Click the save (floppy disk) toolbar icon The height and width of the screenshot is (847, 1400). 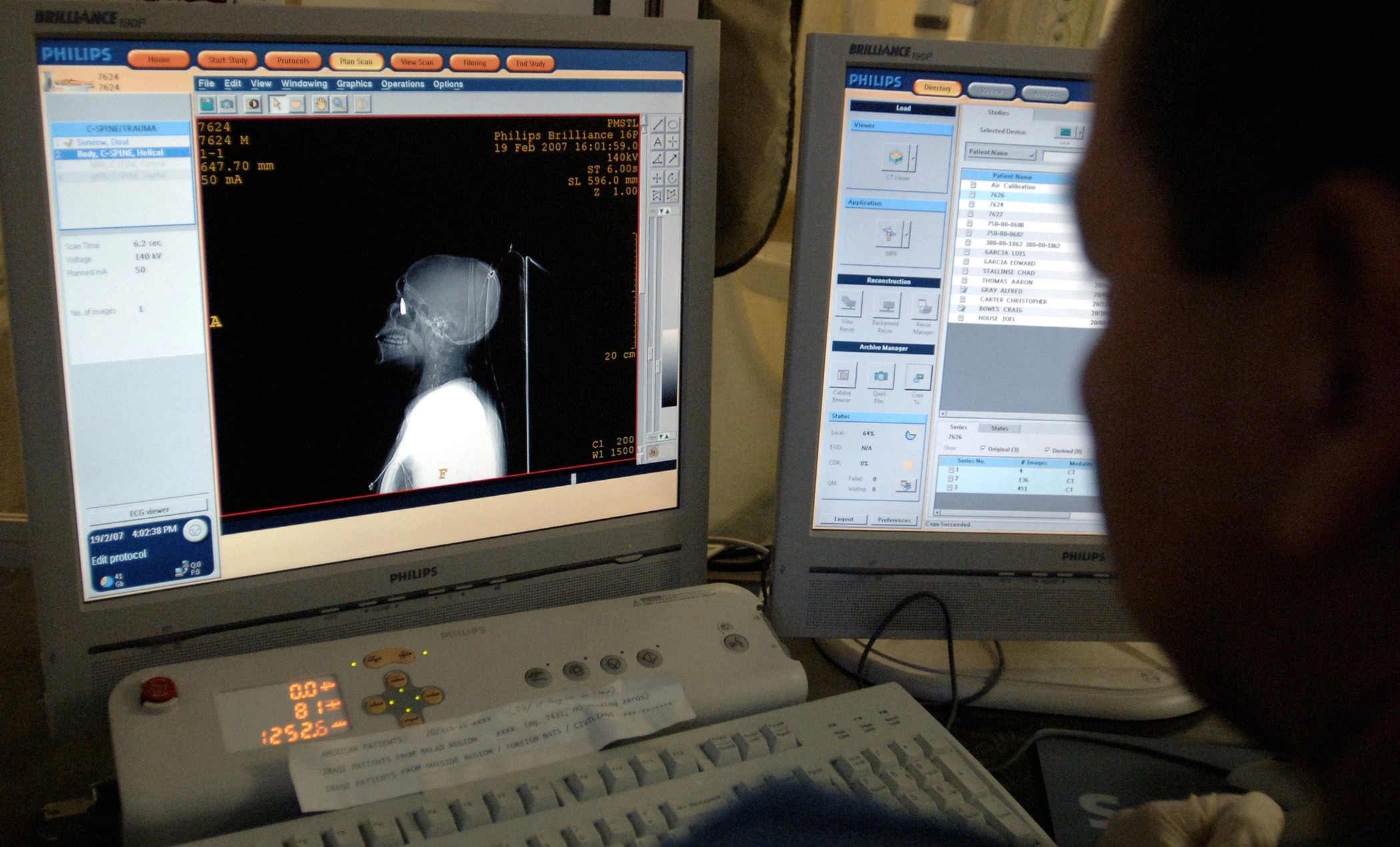click(207, 104)
